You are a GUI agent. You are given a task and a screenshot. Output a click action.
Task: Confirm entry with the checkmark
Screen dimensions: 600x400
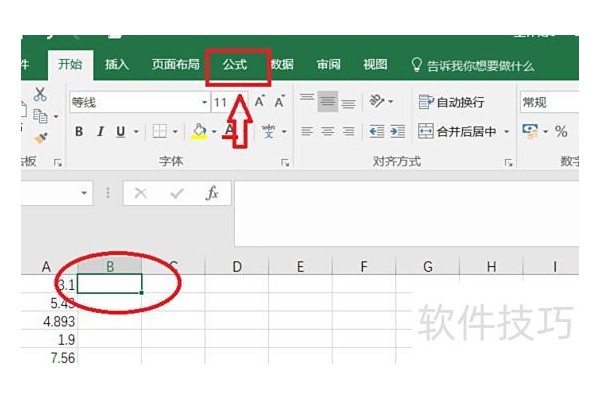(x=176, y=193)
